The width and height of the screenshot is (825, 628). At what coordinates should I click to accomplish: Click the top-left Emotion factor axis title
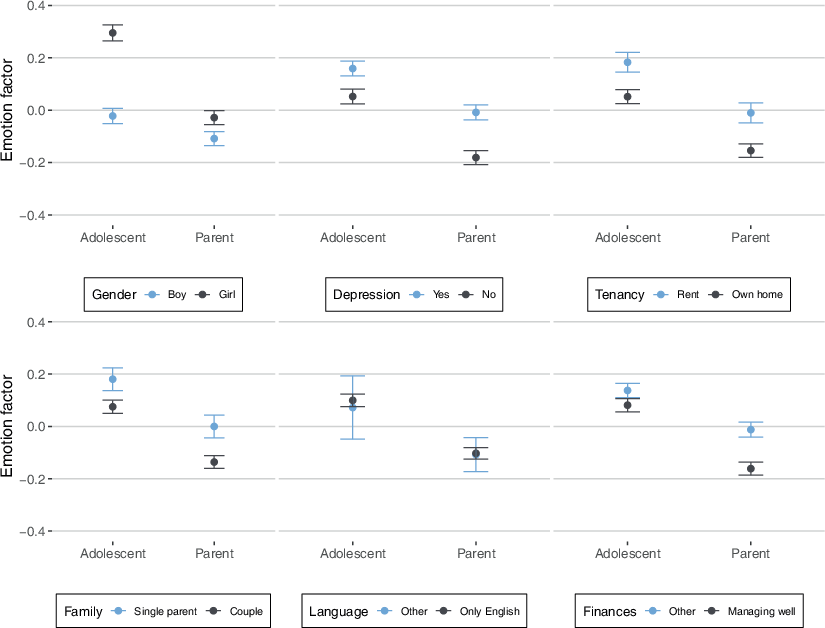coord(9,110)
